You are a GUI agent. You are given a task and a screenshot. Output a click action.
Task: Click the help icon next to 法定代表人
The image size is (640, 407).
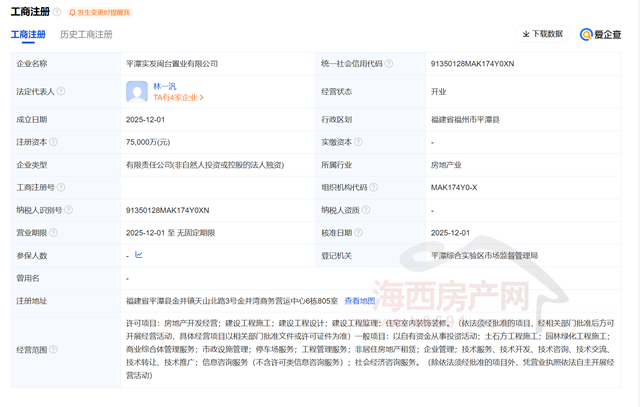click(x=62, y=91)
